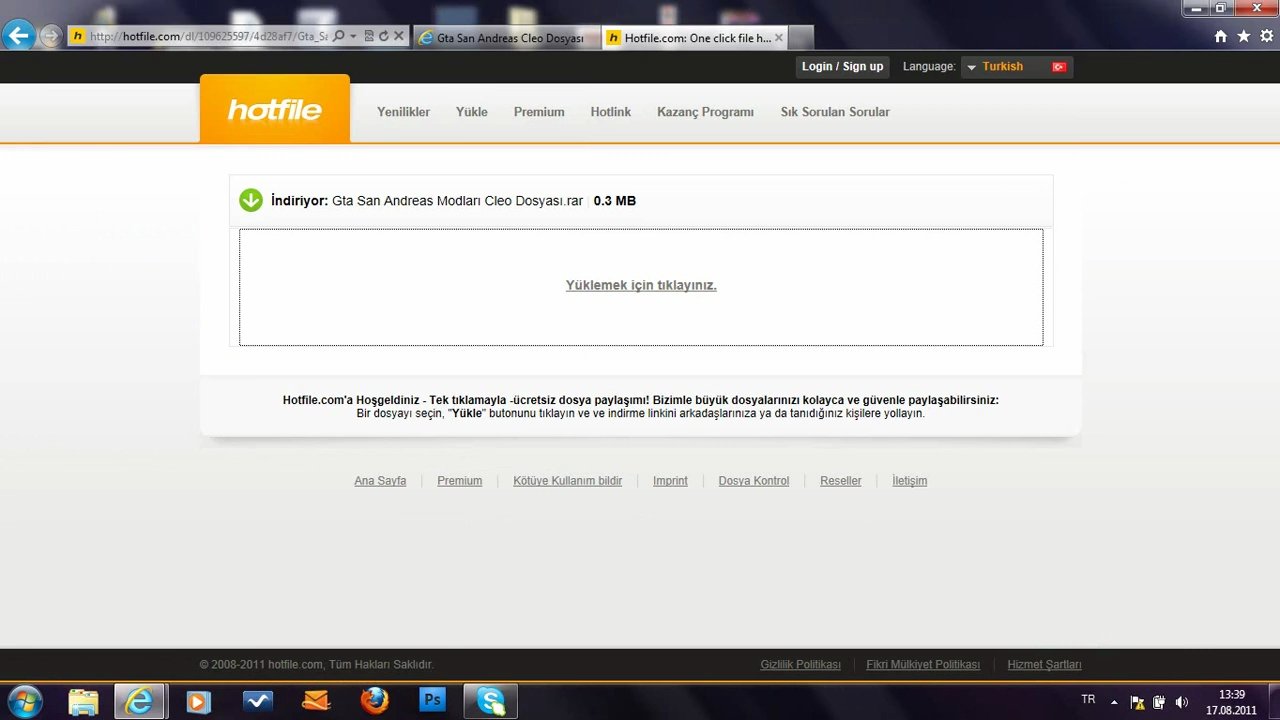Click the Kötüye Kullanım bildir link

568,481
